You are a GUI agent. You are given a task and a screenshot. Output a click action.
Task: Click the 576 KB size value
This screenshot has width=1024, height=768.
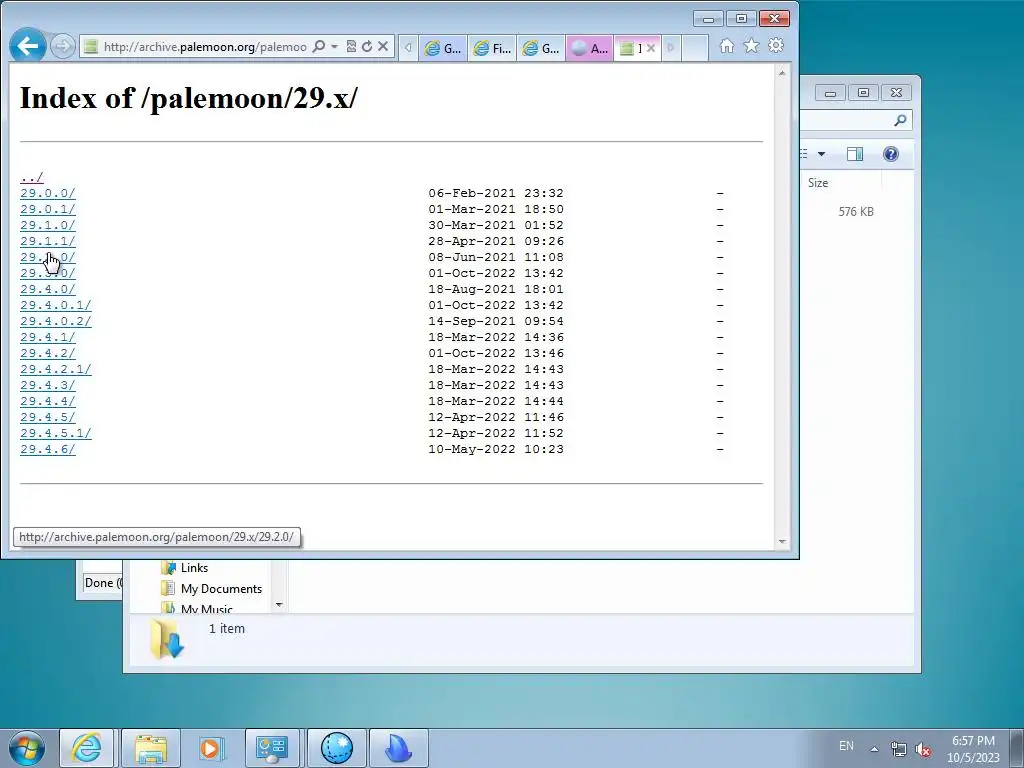pos(856,212)
